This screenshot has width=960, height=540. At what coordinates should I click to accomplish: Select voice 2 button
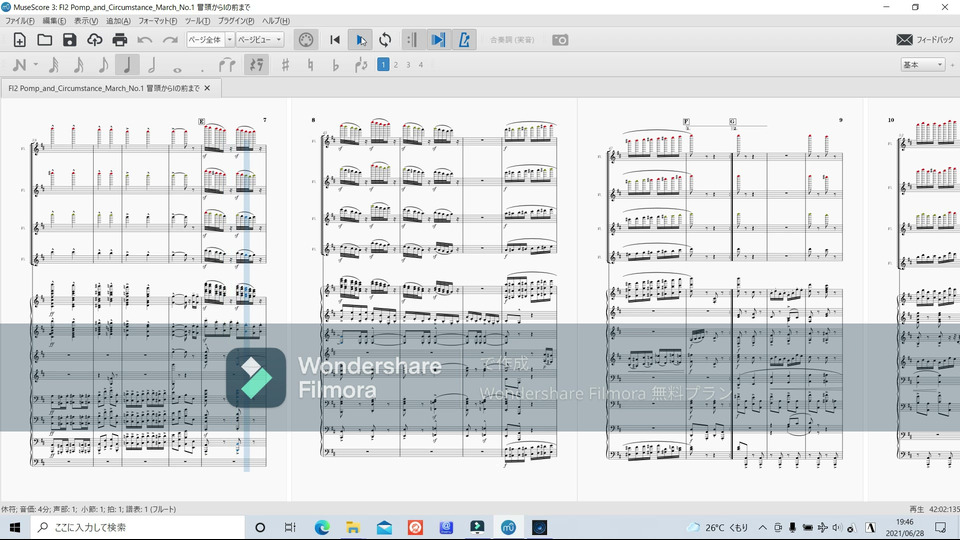[x=396, y=65]
